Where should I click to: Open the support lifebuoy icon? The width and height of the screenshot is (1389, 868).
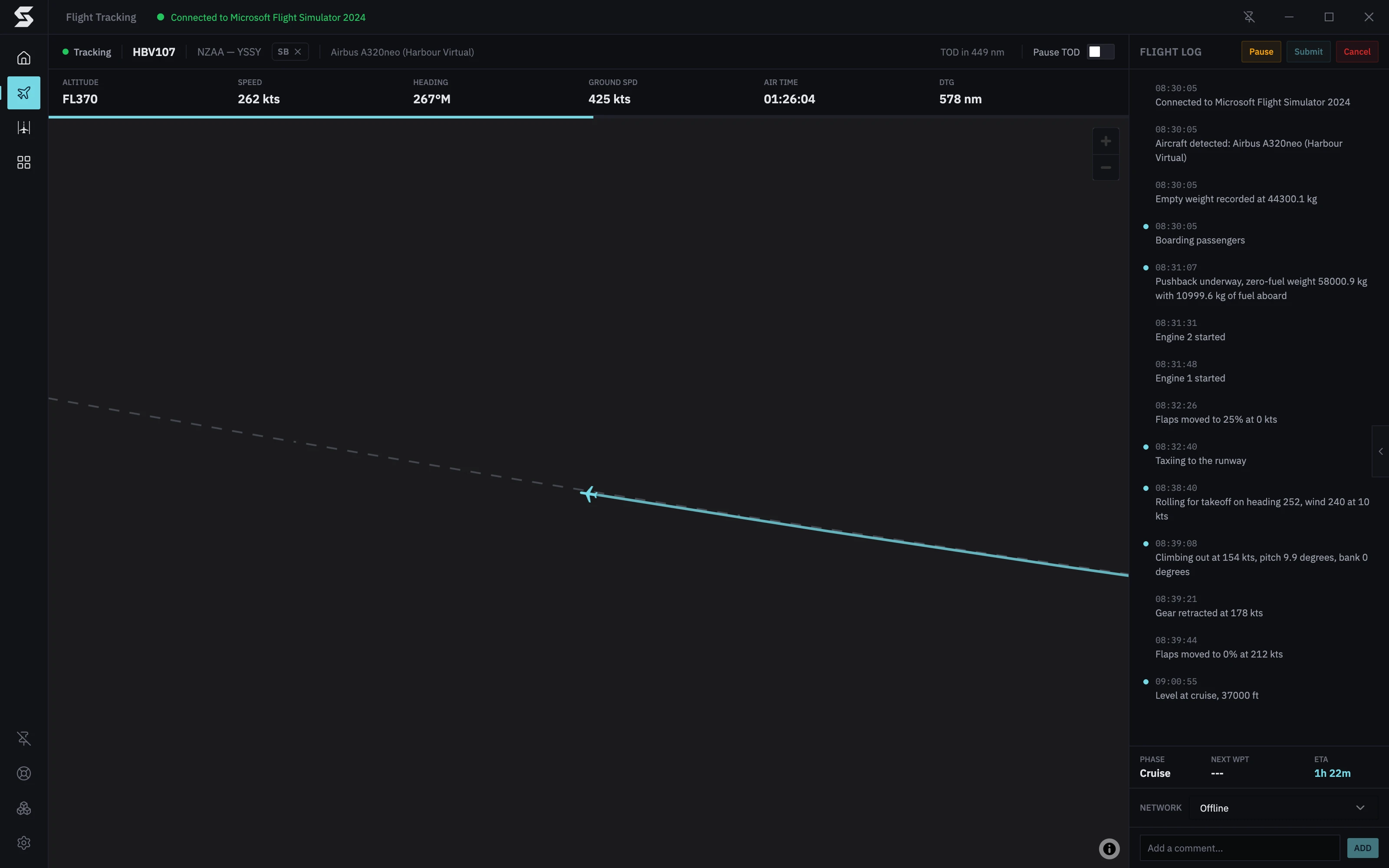tap(23, 773)
